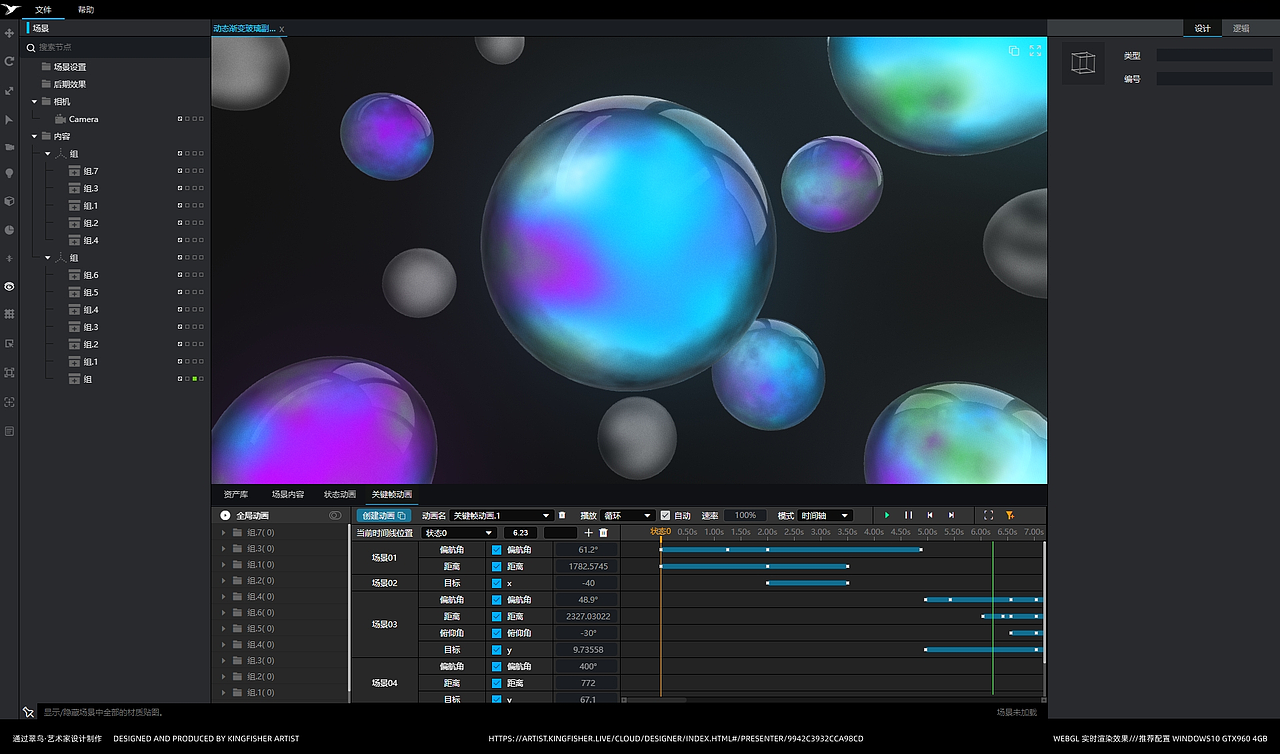Switch to the 逻辑 tab
The image size is (1280, 754).
pyautogui.click(x=1241, y=28)
